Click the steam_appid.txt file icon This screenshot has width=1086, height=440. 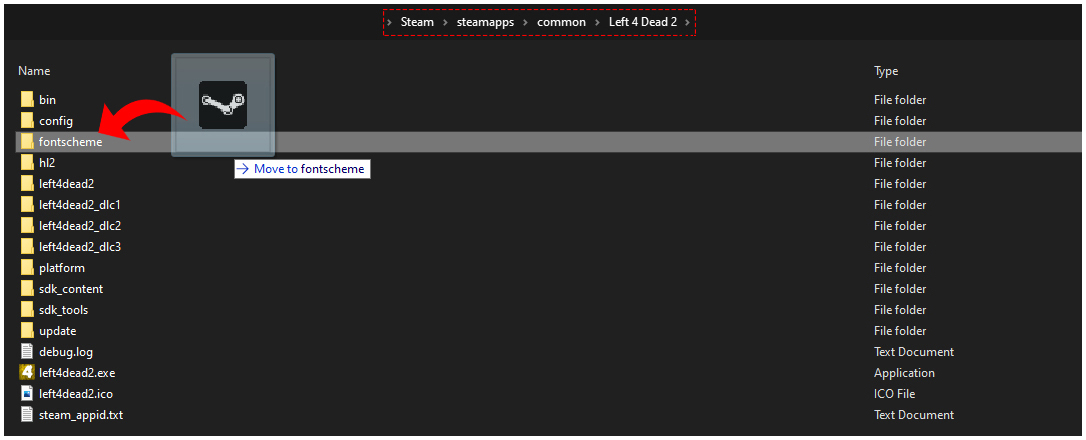(x=27, y=415)
